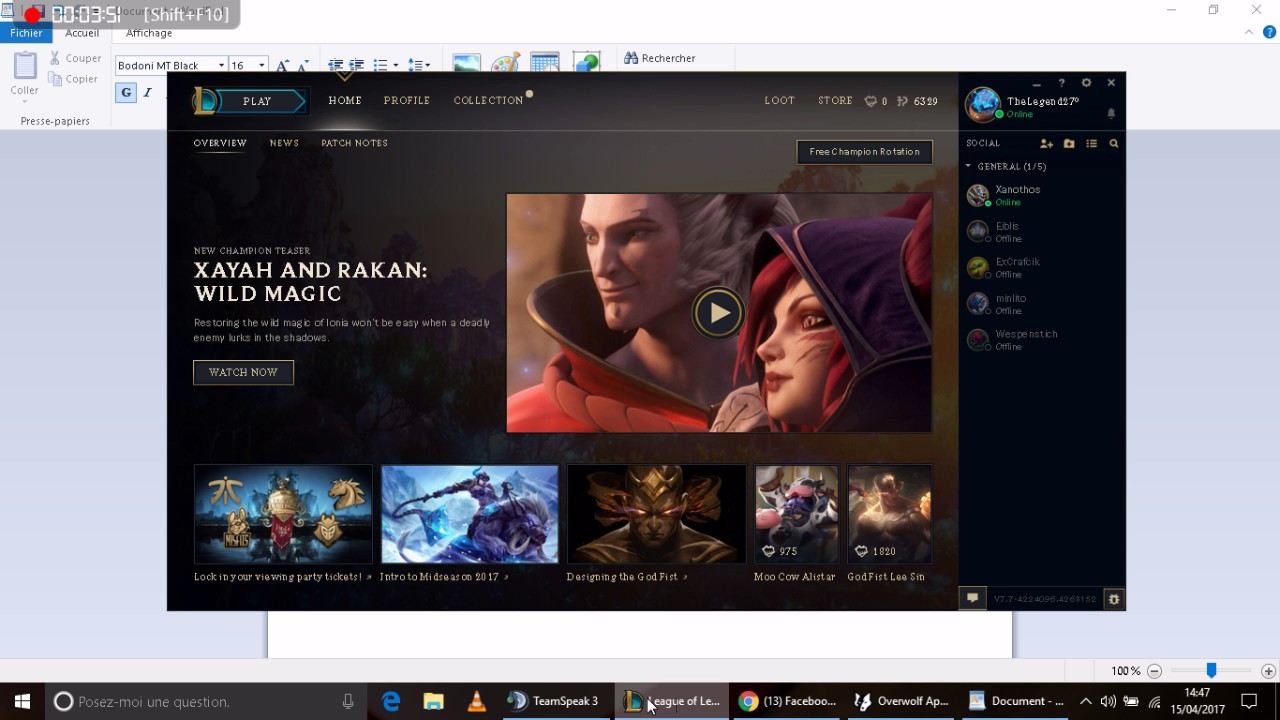The image size is (1280, 720).
Task: Click the Play button in League client
Action: point(257,101)
